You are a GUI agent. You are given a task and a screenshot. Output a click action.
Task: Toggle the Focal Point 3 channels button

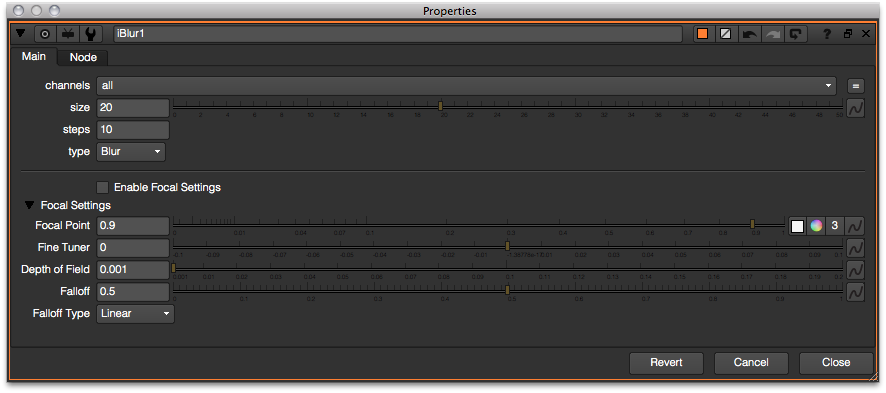[x=835, y=226]
